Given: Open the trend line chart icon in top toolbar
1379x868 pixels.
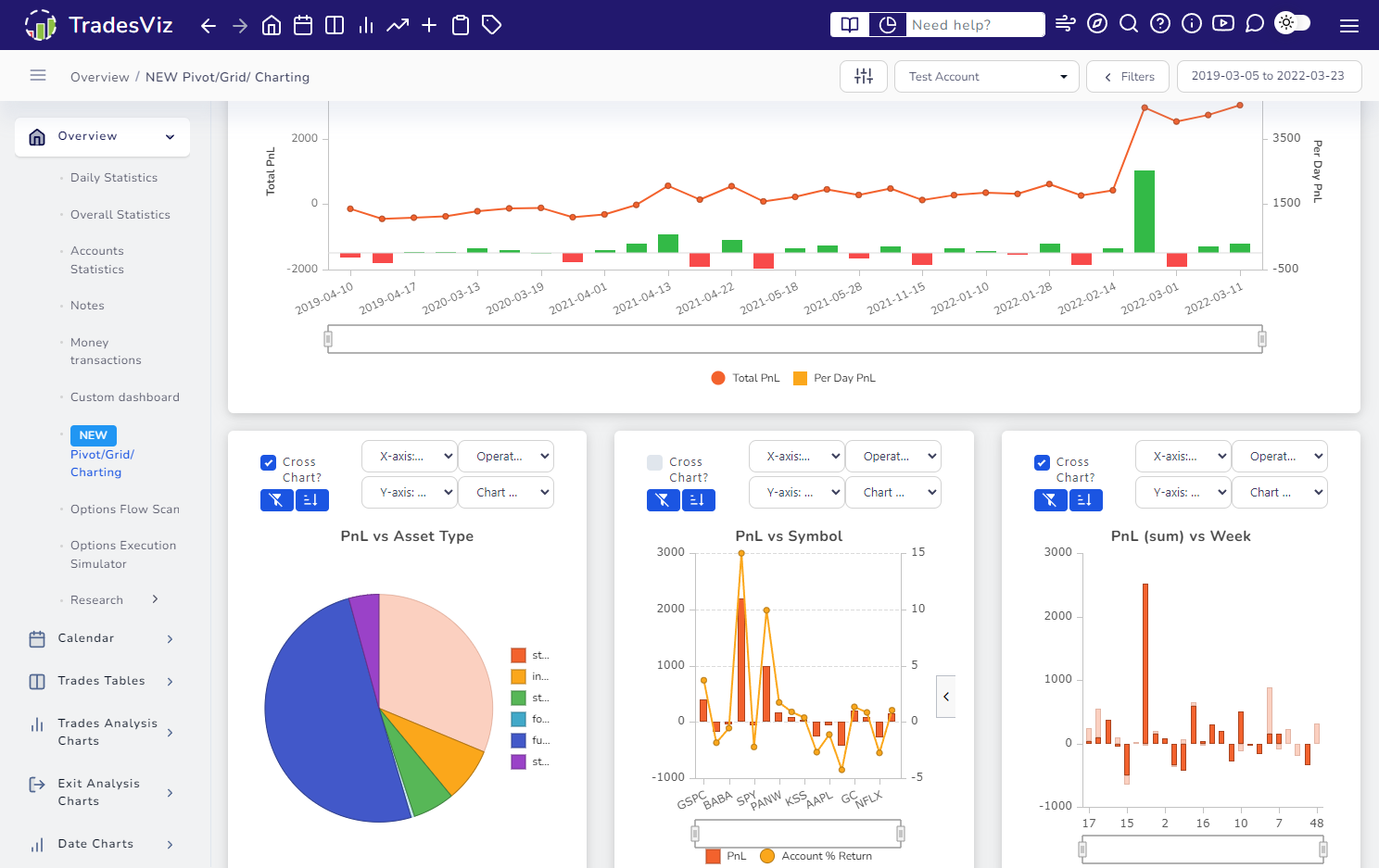Looking at the screenshot, I should coord(398,25).
